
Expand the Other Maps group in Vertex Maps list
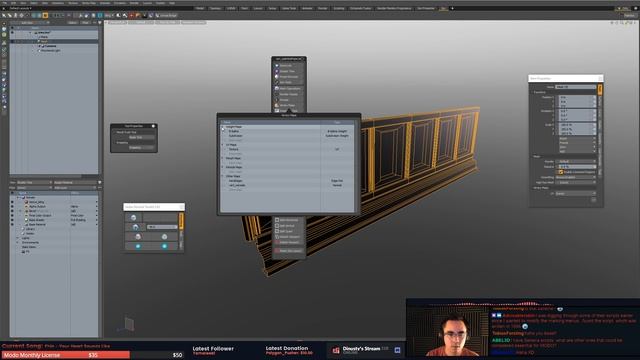coord(223,176)
